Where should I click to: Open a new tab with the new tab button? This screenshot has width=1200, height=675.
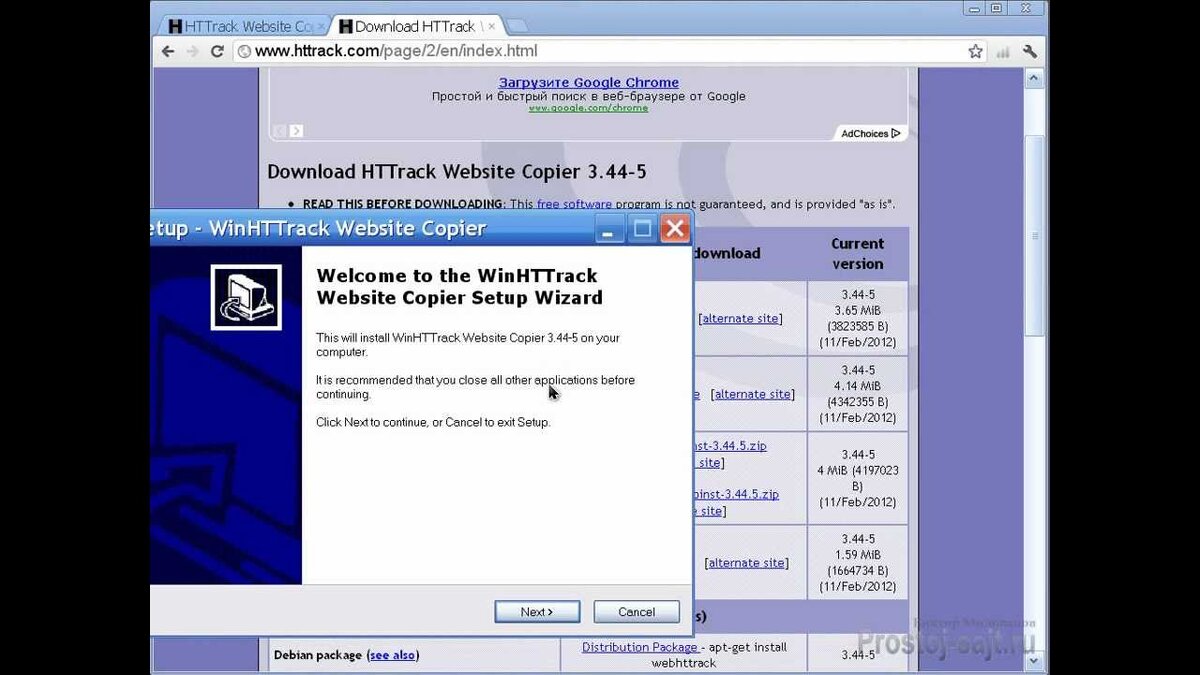click(x=517, y=25)
